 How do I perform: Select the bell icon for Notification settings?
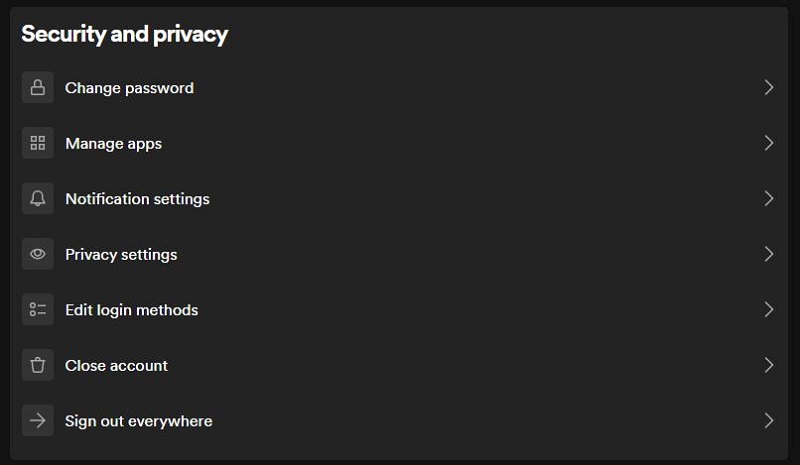[x=38, y=198]
